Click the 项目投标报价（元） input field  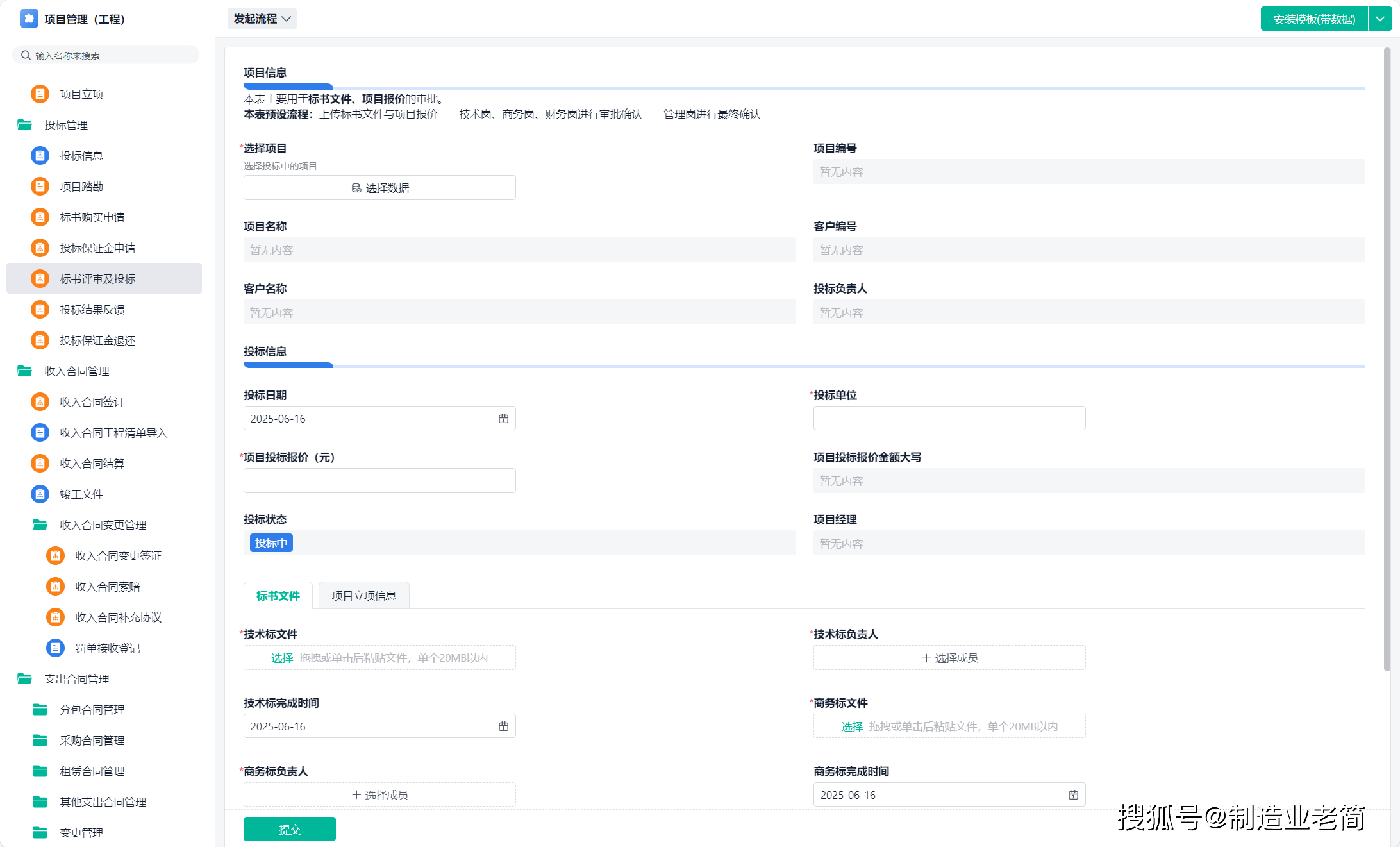tap(379, 480)
